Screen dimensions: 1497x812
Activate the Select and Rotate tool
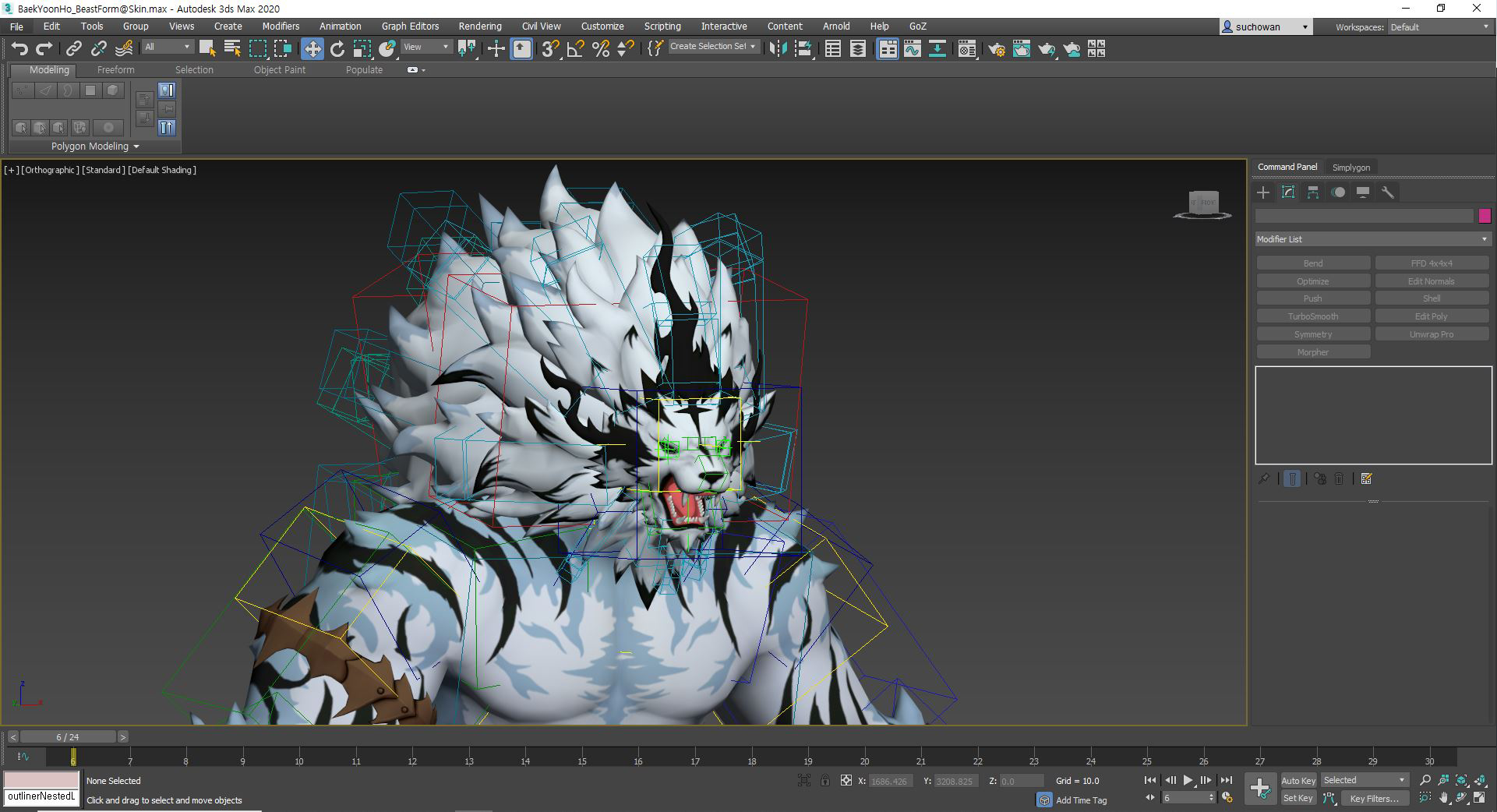point(337,49)
